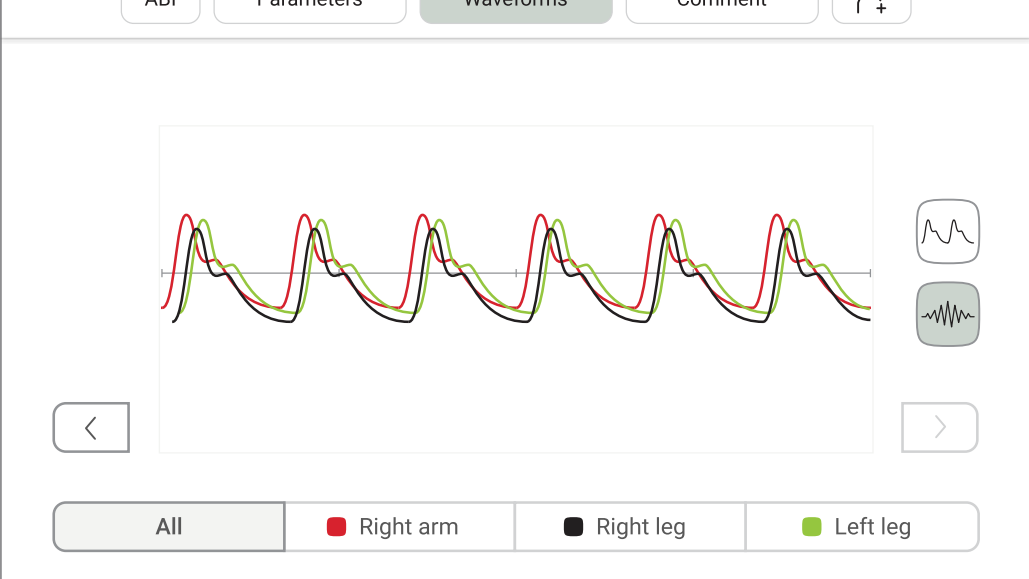Toggle the Right arm waveform display
1029x579 pixels.
click(x=399, y=526)
